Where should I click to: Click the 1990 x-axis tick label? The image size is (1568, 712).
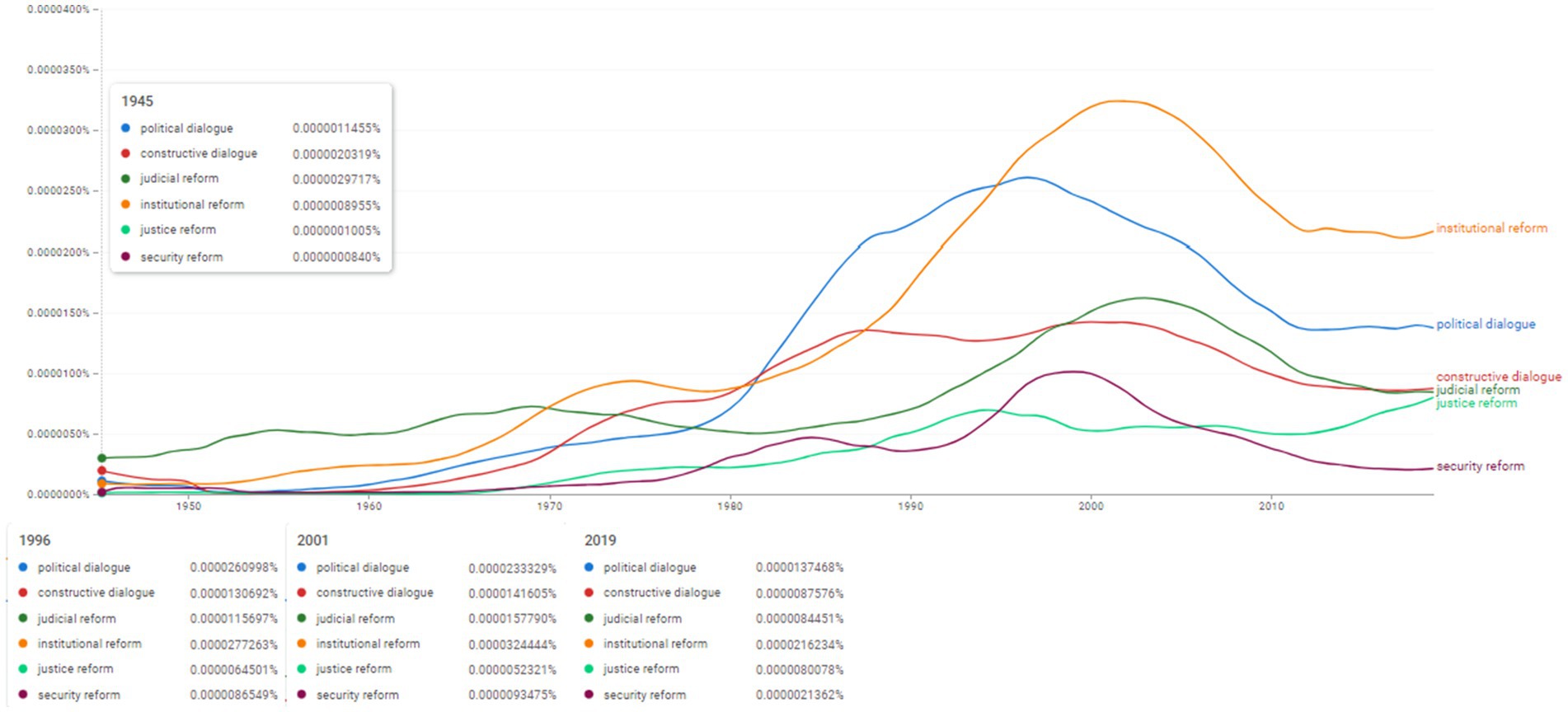(911, 506)
